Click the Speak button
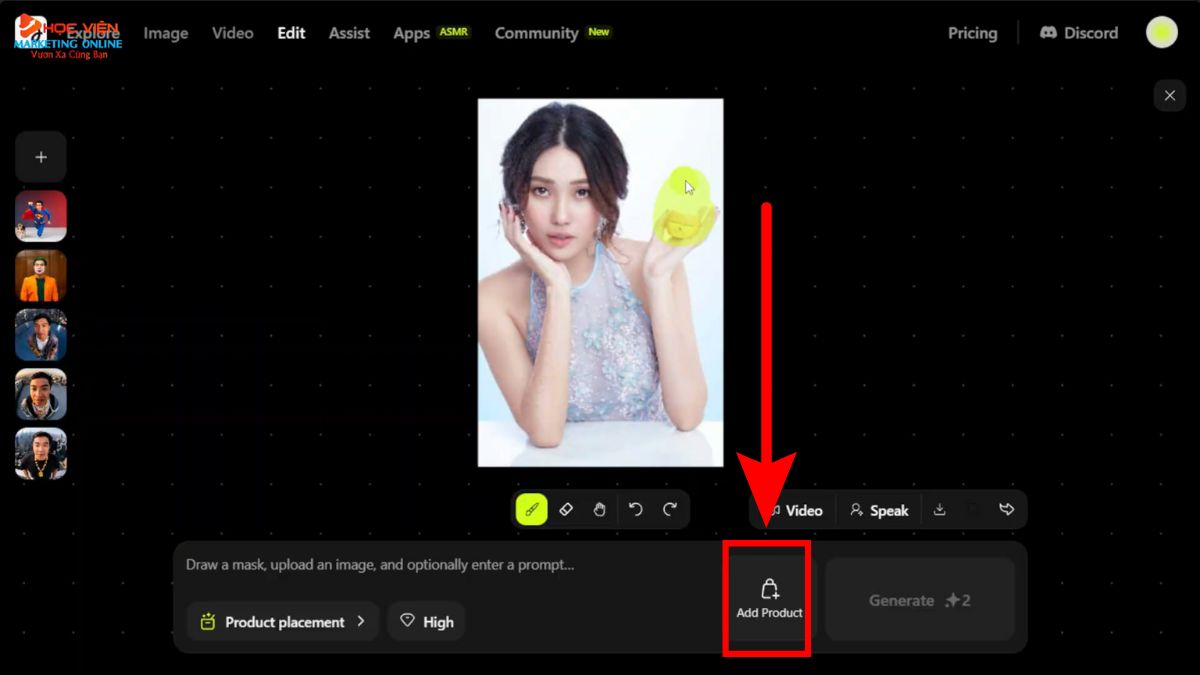This screenshot has width=1200, height=675. (879, 510)
